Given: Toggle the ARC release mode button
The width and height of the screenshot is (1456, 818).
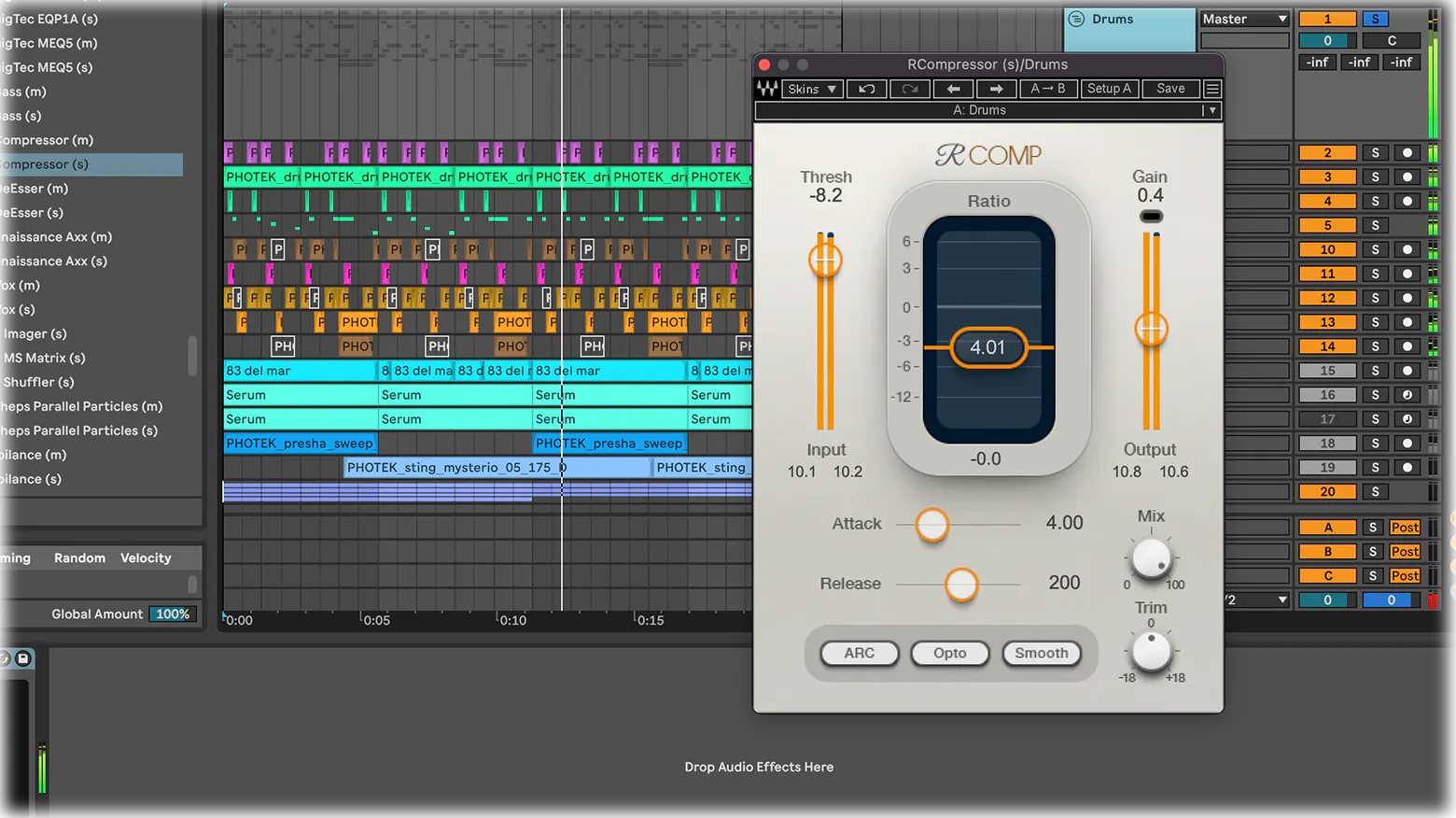Looking at the screenshot, I should point(860,653).
